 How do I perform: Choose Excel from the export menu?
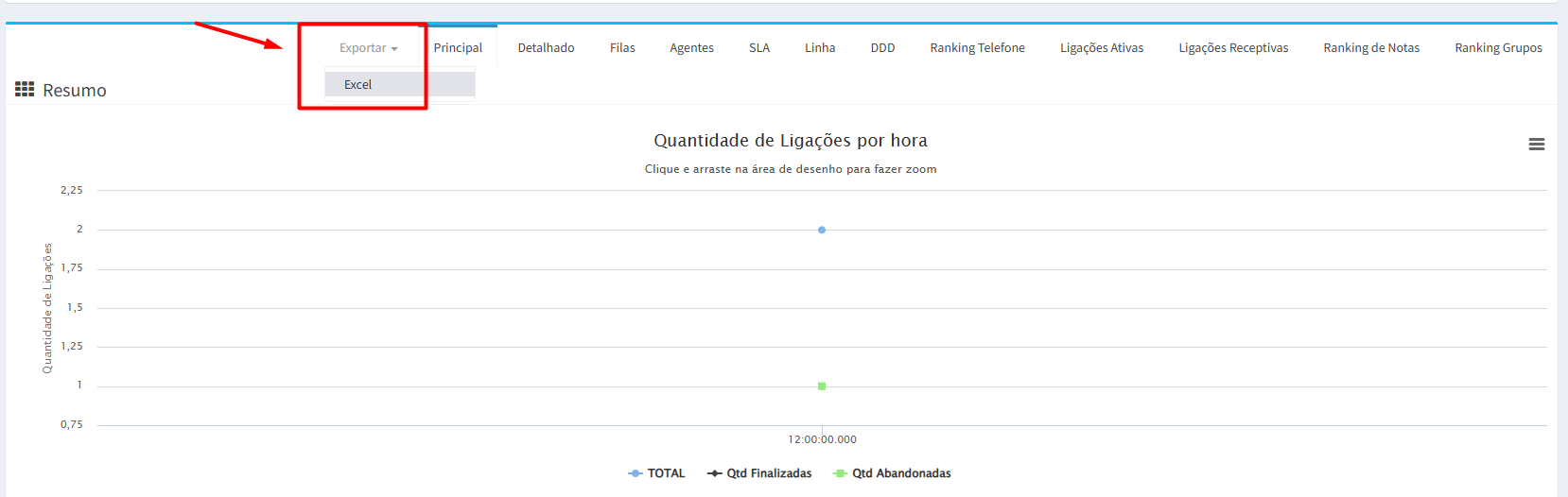point(358,85)
